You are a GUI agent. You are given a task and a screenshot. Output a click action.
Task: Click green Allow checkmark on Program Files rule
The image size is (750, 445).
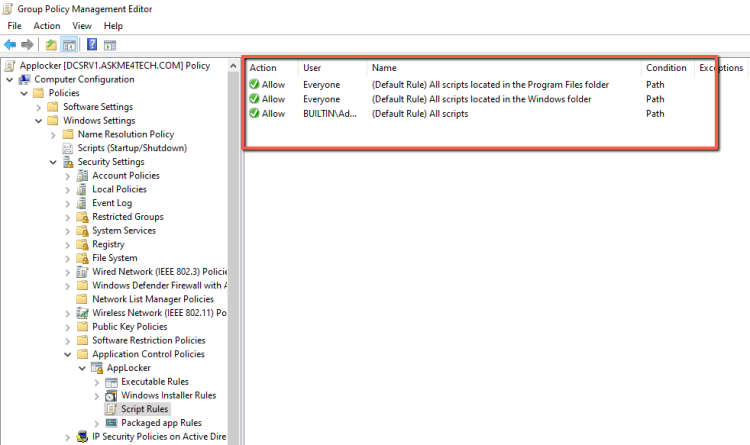tap(255, 85)
